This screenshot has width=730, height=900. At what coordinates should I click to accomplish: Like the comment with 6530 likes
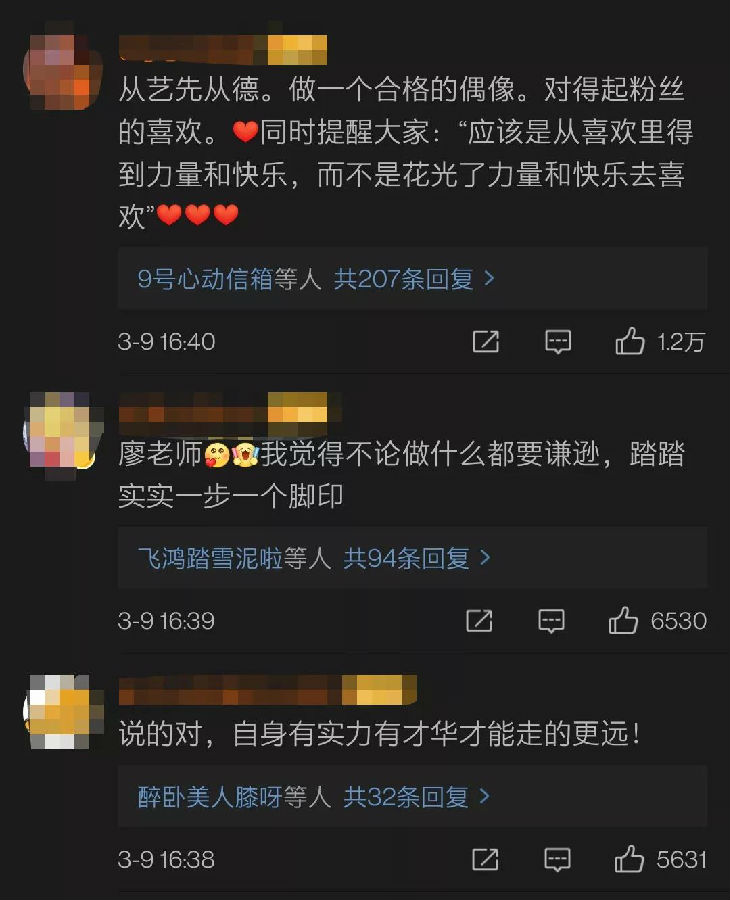623,620
